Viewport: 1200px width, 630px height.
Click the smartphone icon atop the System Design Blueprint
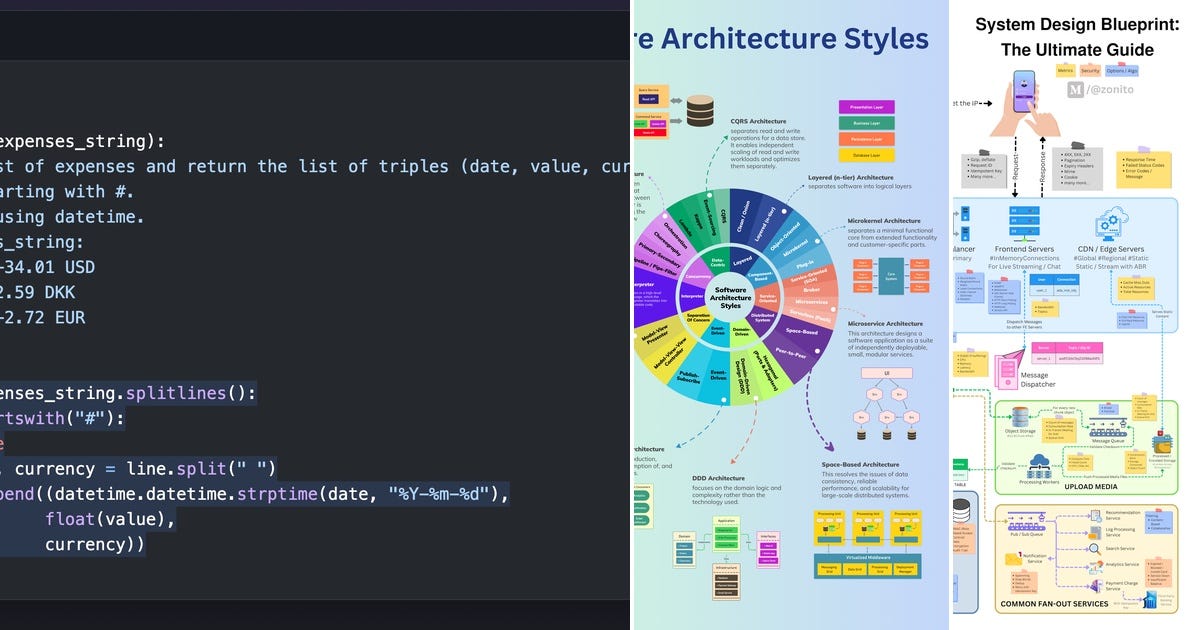click(1025, 92)
